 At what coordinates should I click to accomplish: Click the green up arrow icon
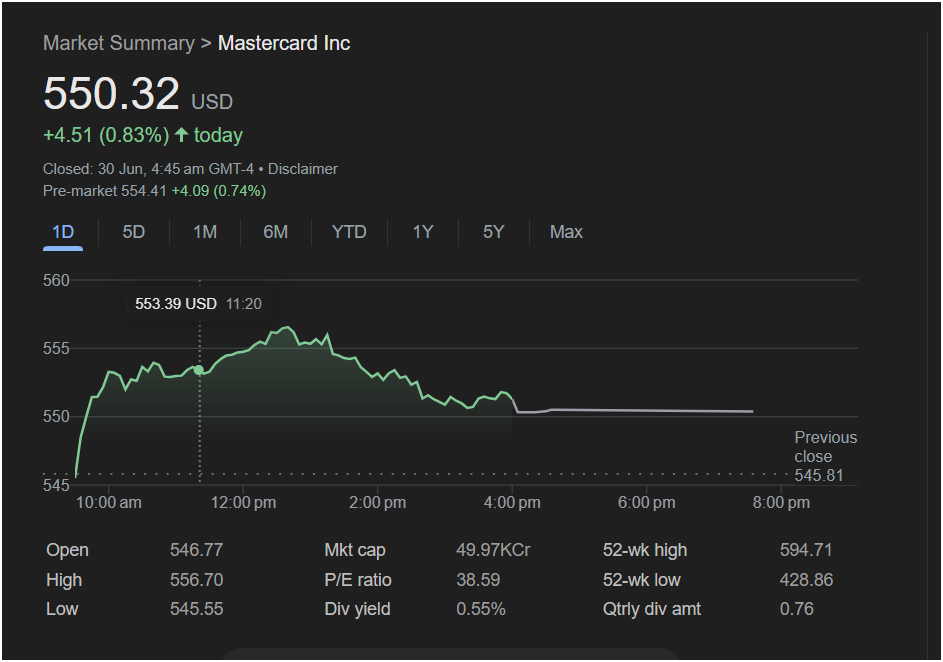[182, 135]
